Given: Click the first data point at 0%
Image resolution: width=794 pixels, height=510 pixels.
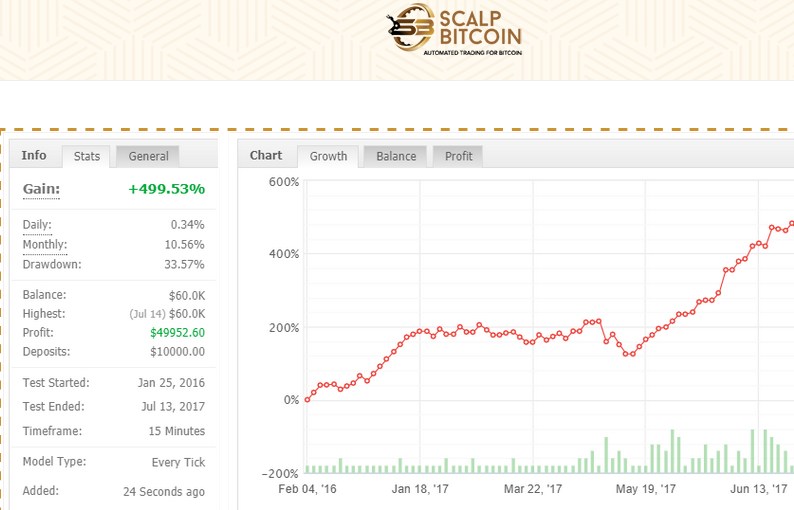Looking at the screenshot, I should point(308,399).
